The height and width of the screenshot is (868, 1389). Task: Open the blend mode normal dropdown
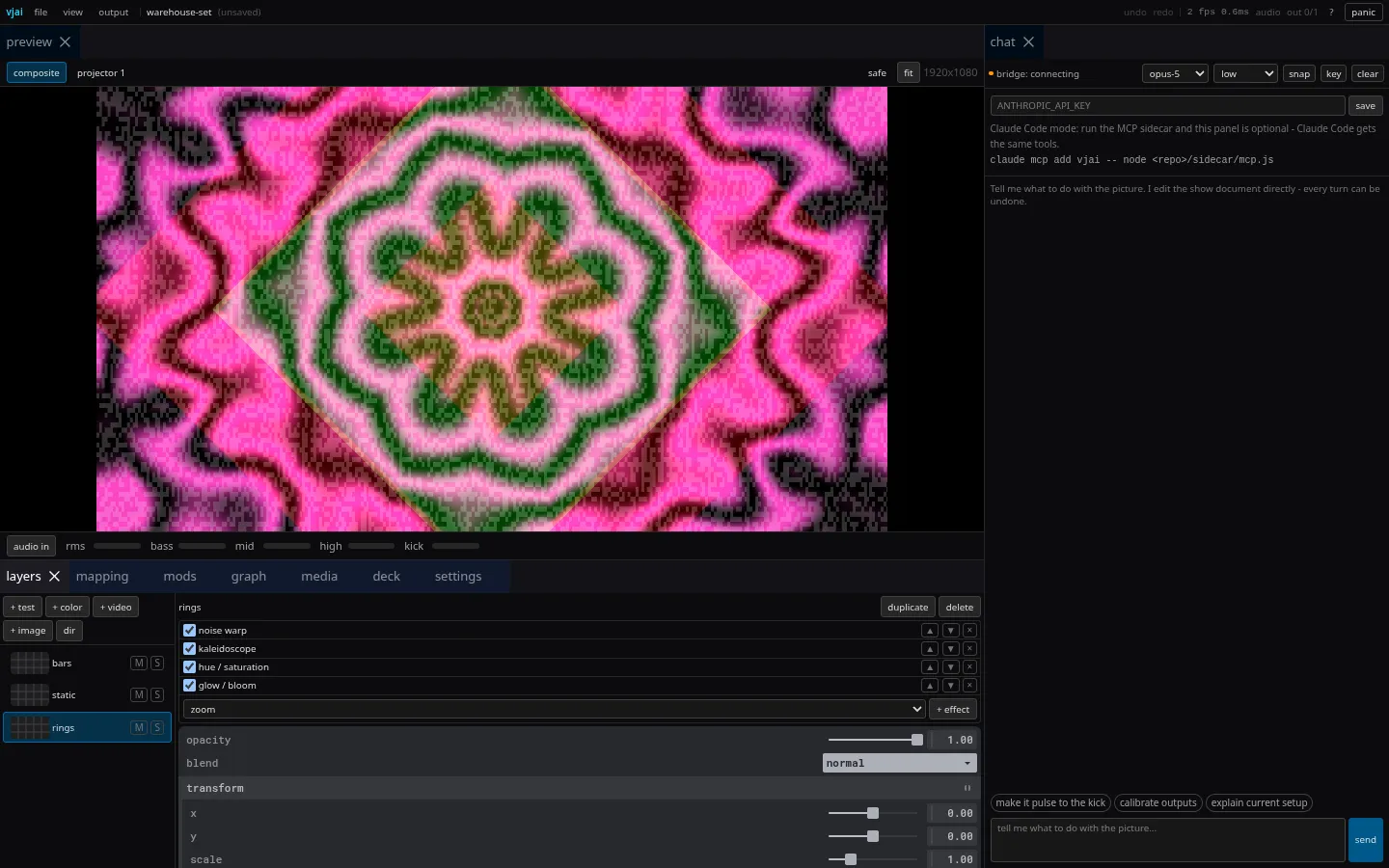(x=900, y=764)
